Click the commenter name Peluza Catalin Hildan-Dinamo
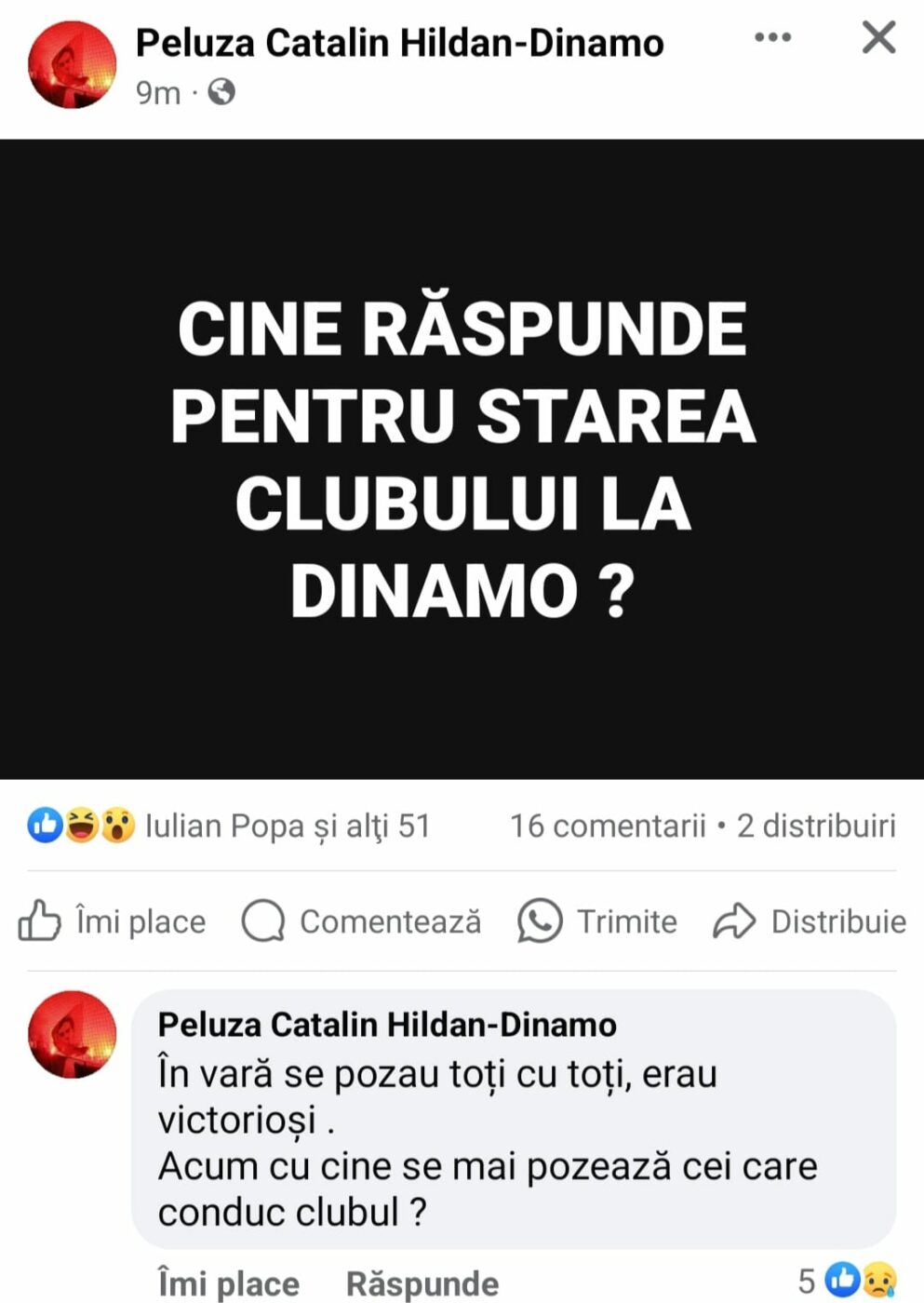 click(387, 1025)
